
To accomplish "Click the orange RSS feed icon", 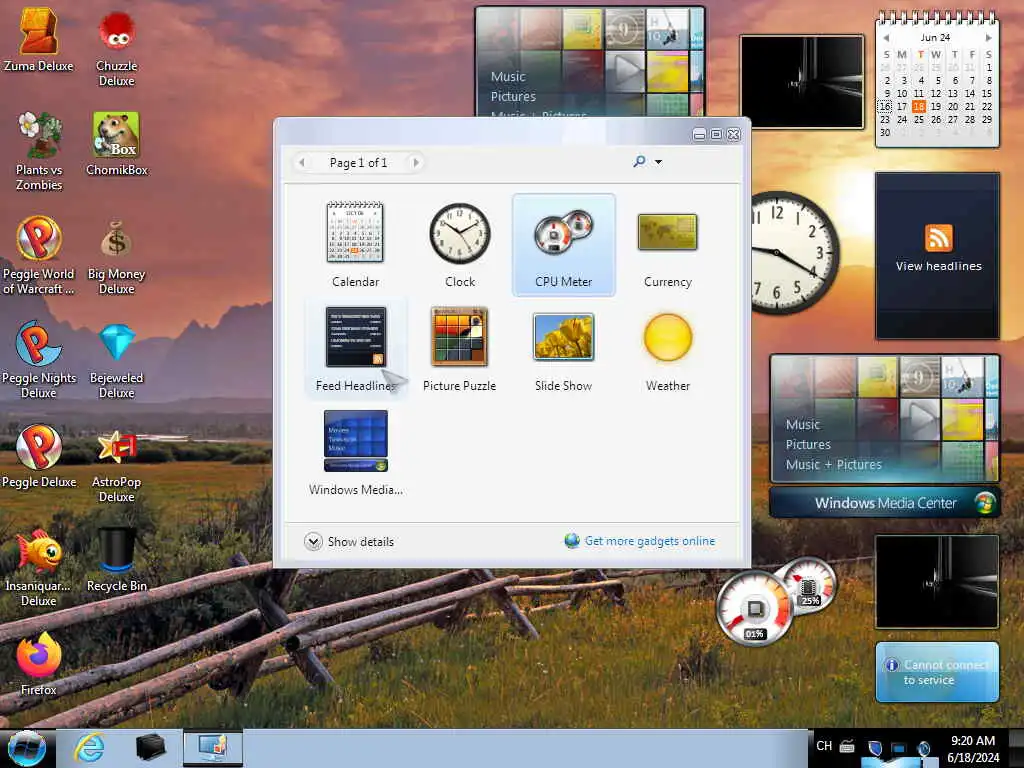I will point(938,237).
